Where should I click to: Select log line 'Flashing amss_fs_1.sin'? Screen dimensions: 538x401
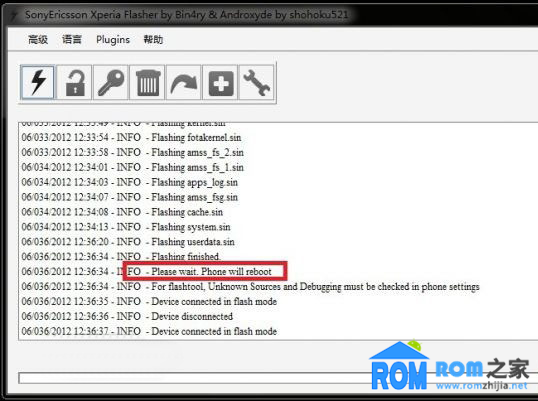coord(132,167)
